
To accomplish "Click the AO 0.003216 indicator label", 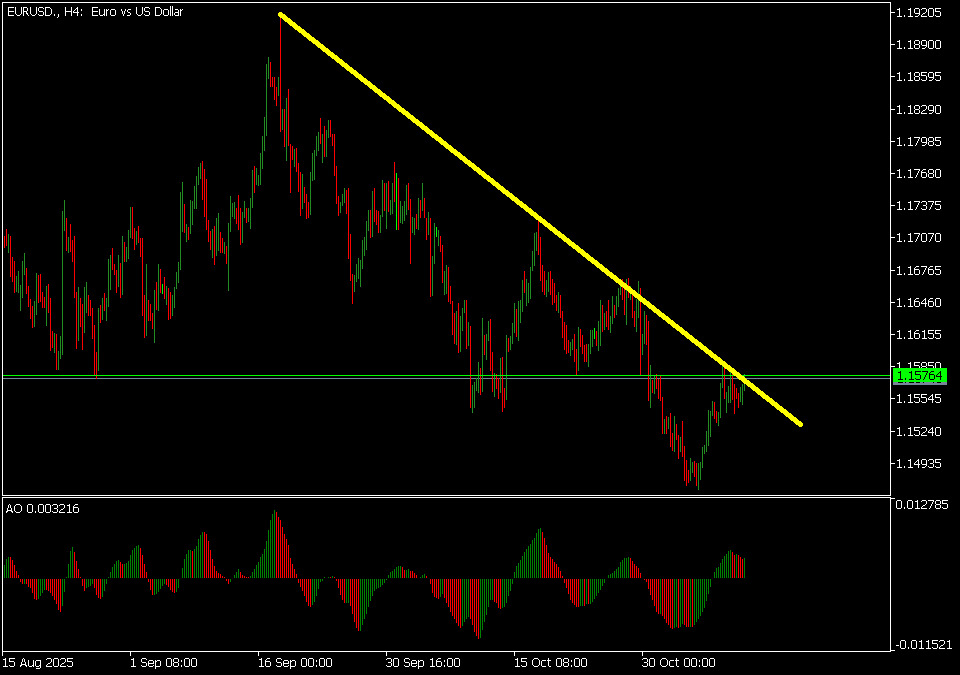I will [x=43, y=509].
